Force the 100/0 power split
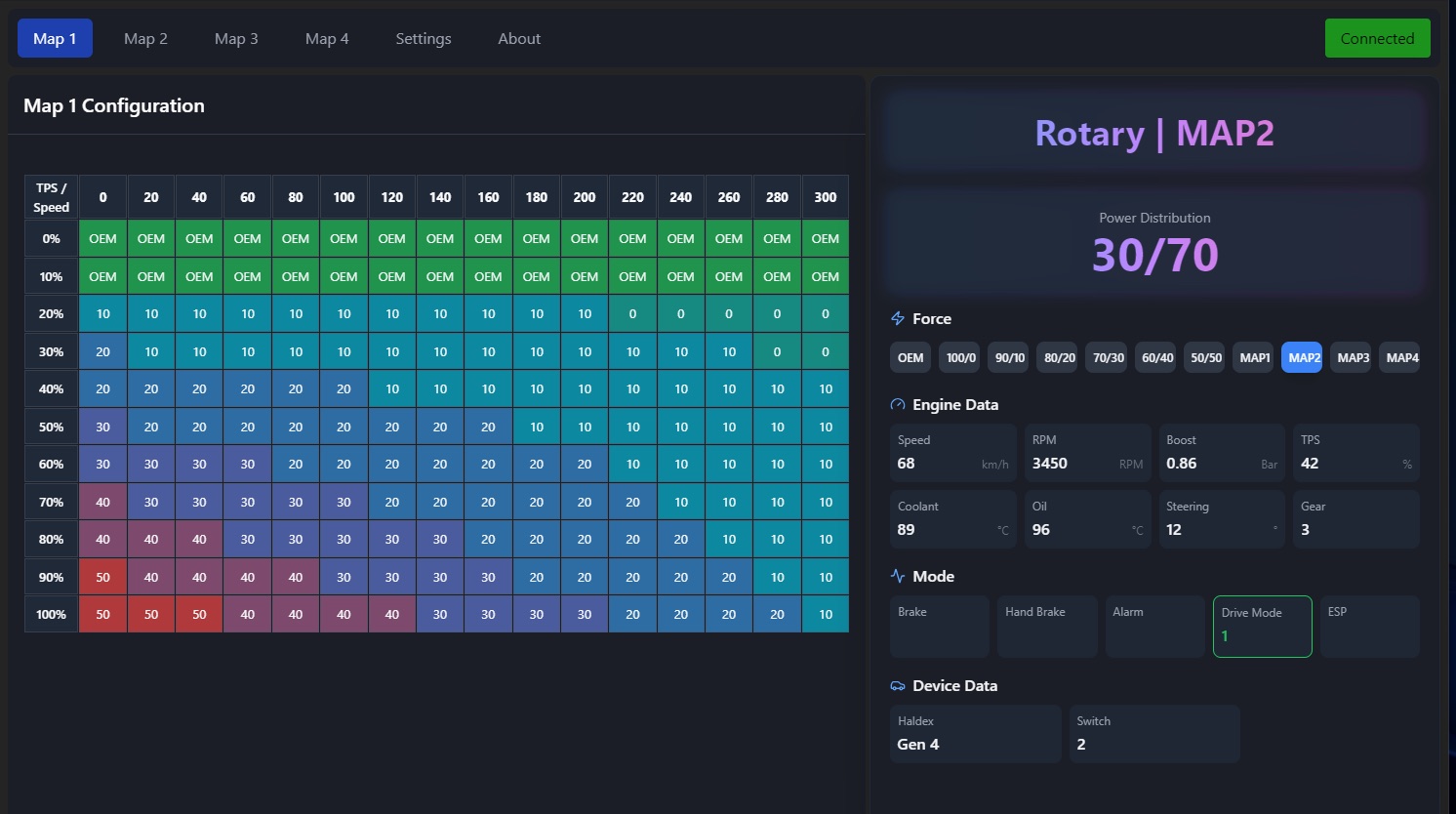This screenshot has width=1456, height=814. click(x=960, y=357)
